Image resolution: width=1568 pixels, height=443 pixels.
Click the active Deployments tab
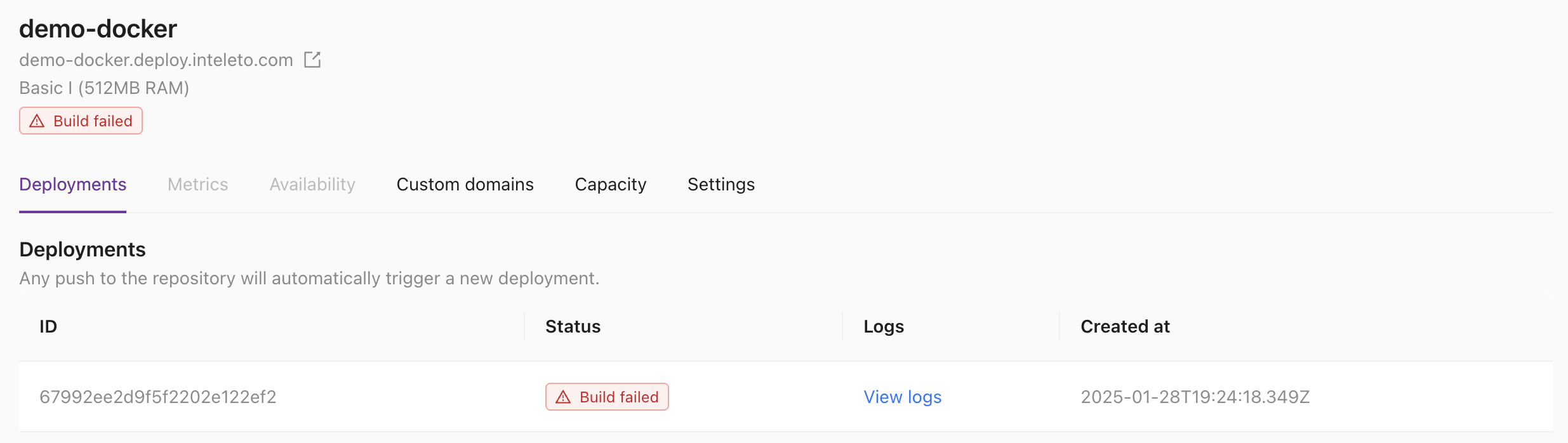coord(72,184)
